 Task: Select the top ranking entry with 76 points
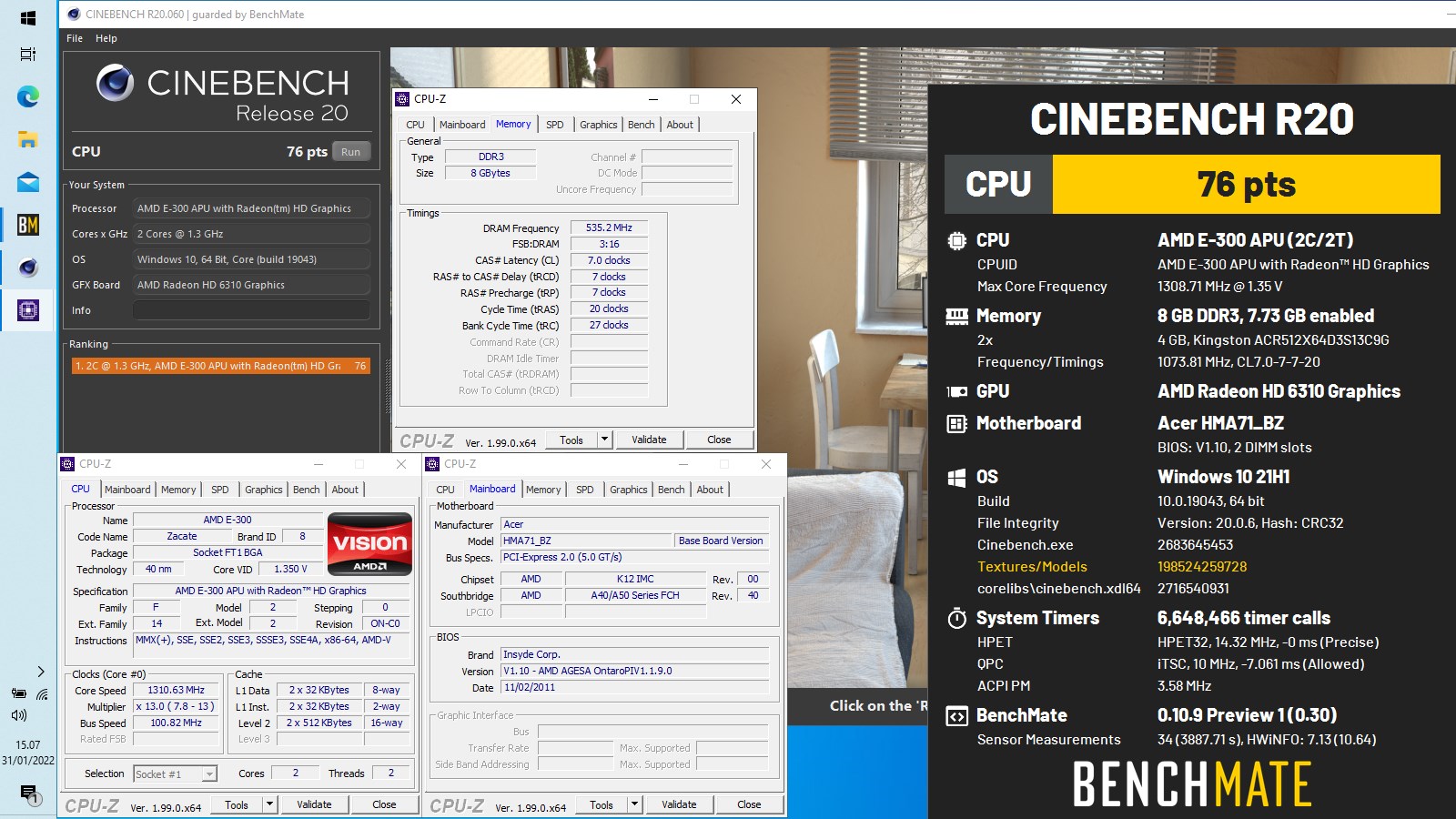tap(221, 366)
